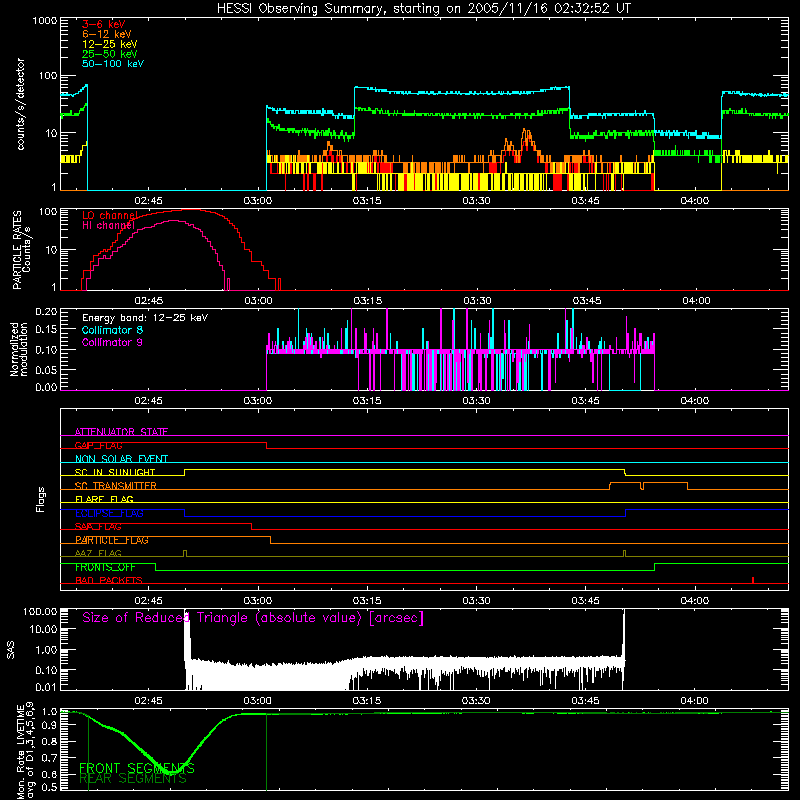Click the SC_TRANSMITTER flag label
Image resolution: width=800 pixels, height=800 pixels.
[116, 486]
